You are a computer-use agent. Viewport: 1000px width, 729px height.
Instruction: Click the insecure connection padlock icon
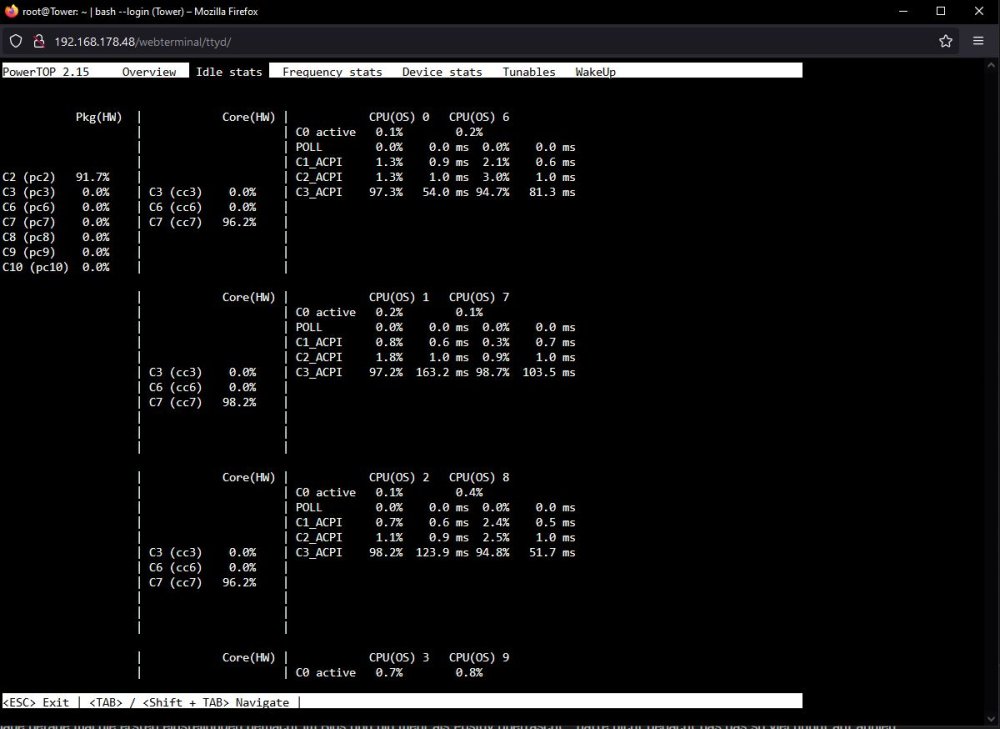39,41
